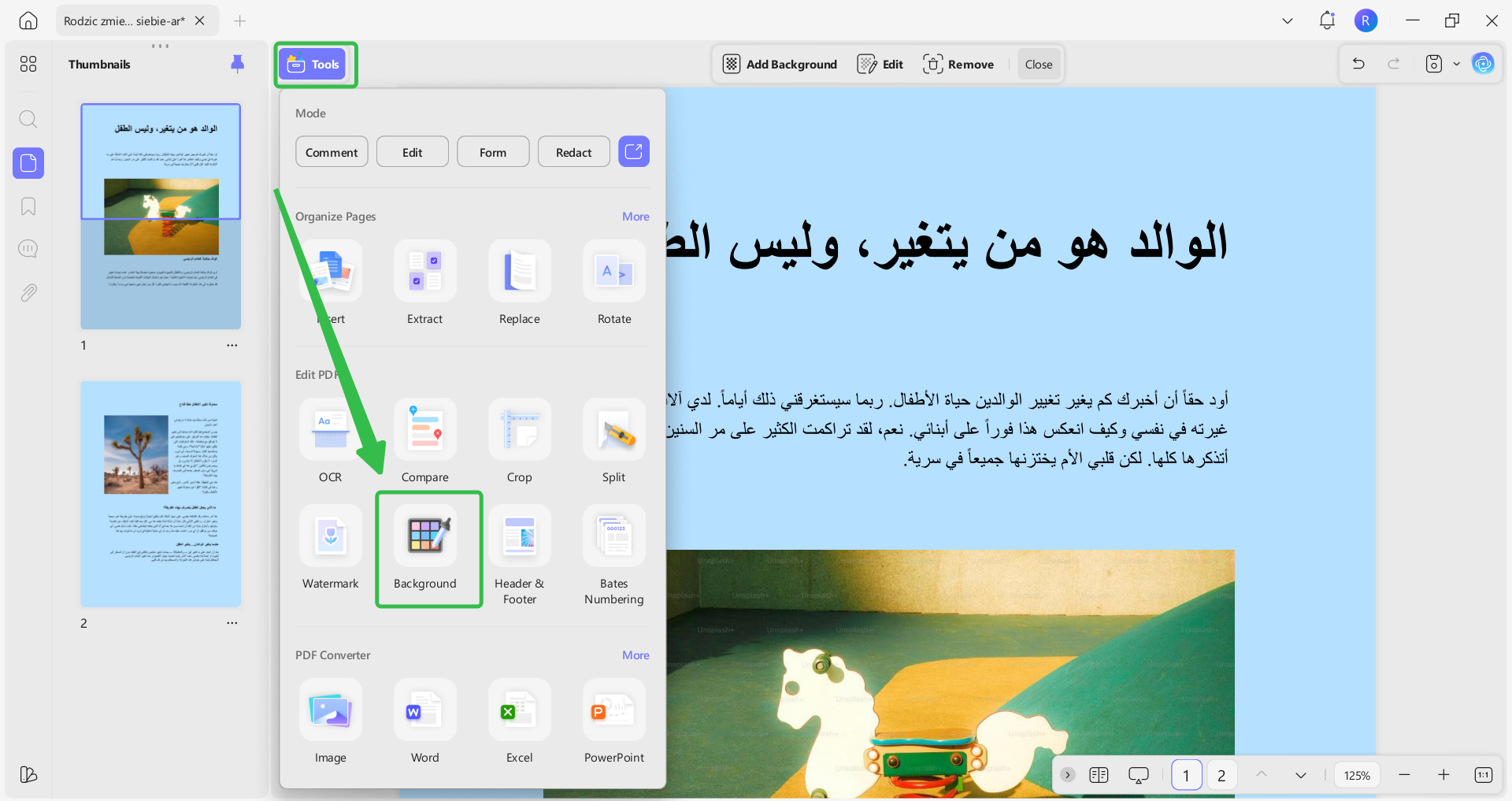
Task: Open the AI assistant icon
Action: tap(1483, 64)
